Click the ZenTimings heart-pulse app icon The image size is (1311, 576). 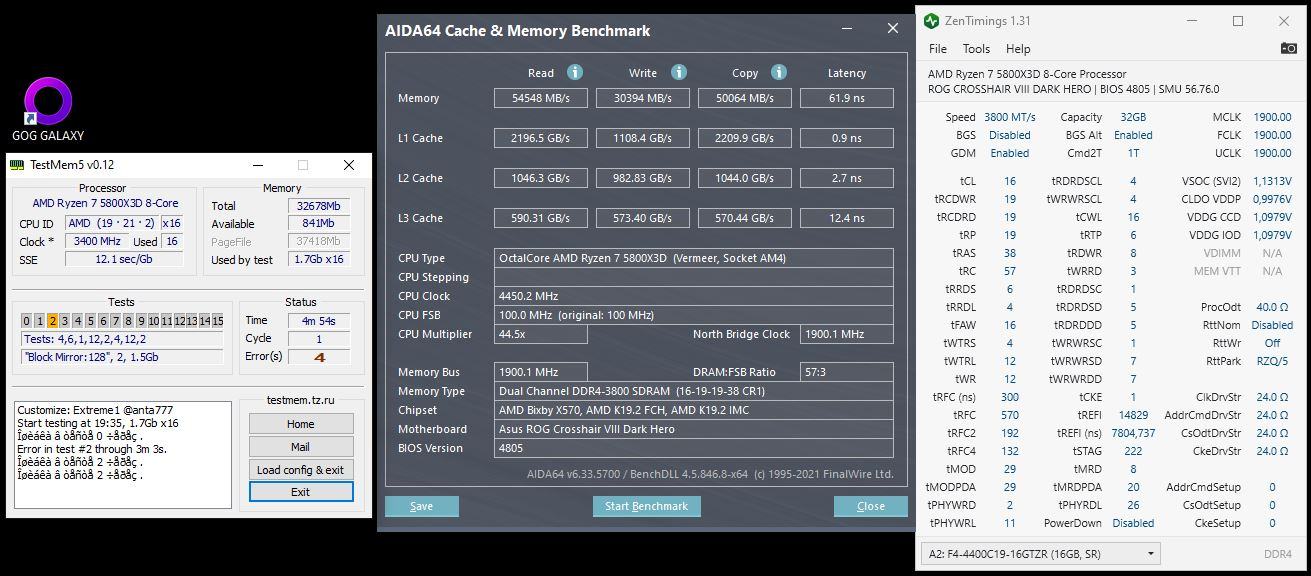(x=932, y=21)
